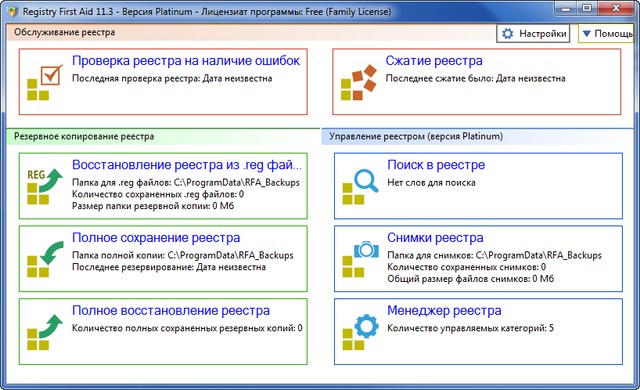Click 'Управление реестром (версия Platinum)' header
This screenshot has width=640, height=390.
point(416,136)
